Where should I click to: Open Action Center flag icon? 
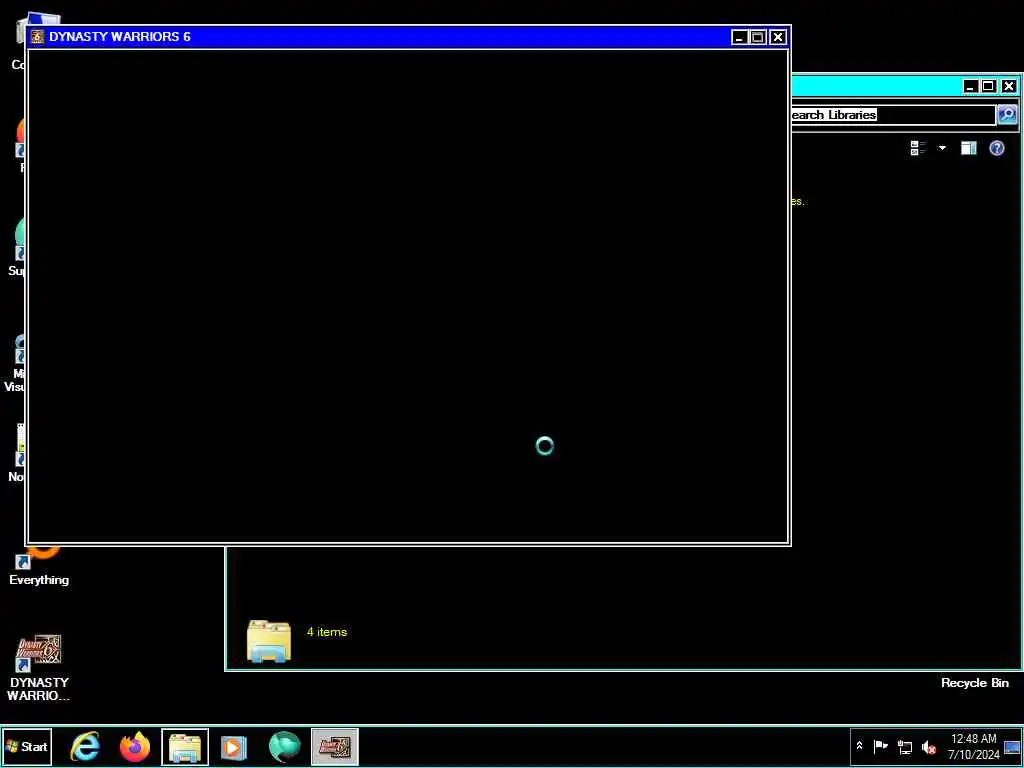click(x=880, y=746)
